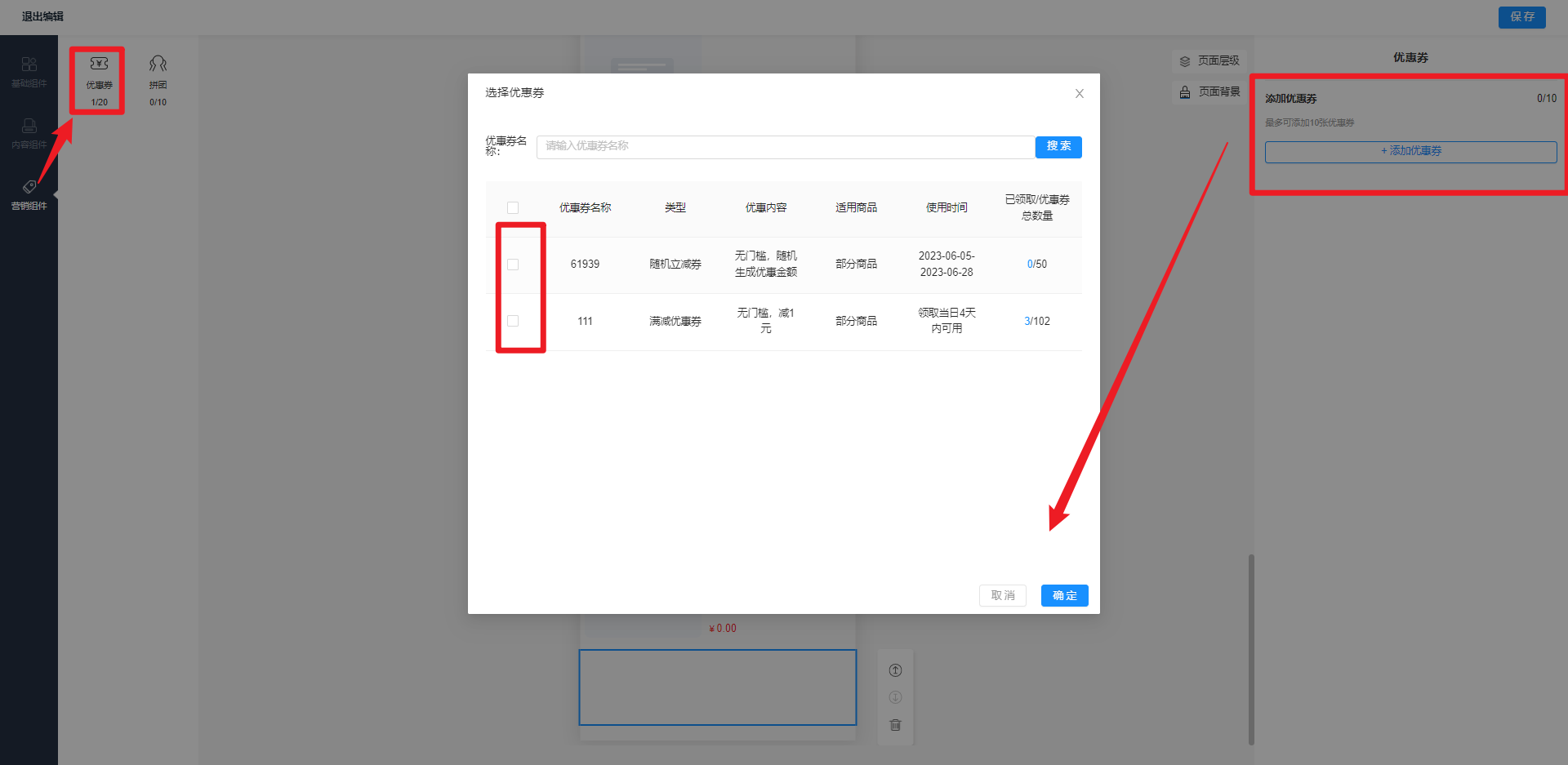Select the group-buy (拼团) component icon
1568x765 pixels.
pyautogui.click(x=158, y=65)
